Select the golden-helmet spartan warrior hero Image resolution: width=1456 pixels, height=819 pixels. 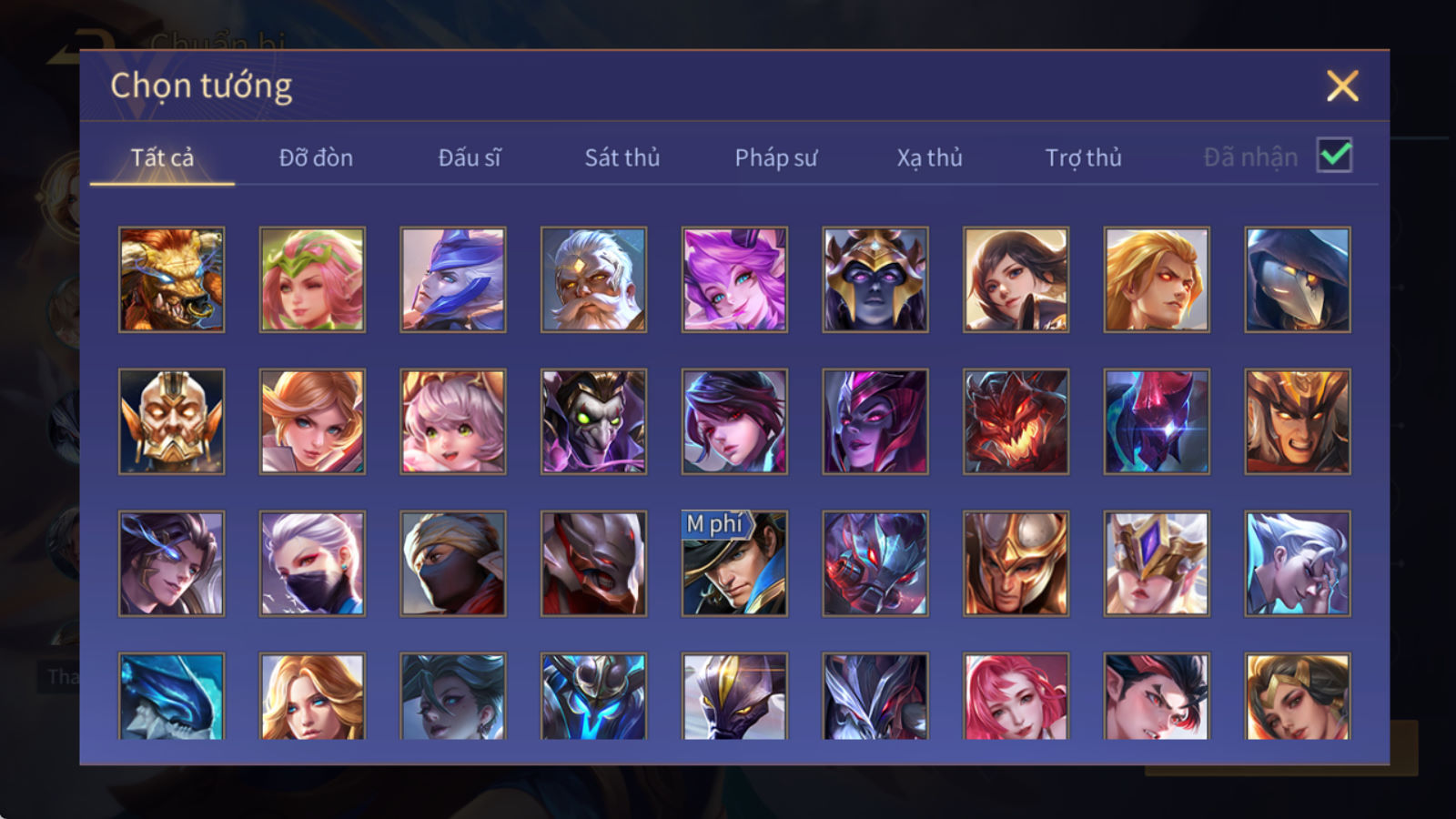1016,563
